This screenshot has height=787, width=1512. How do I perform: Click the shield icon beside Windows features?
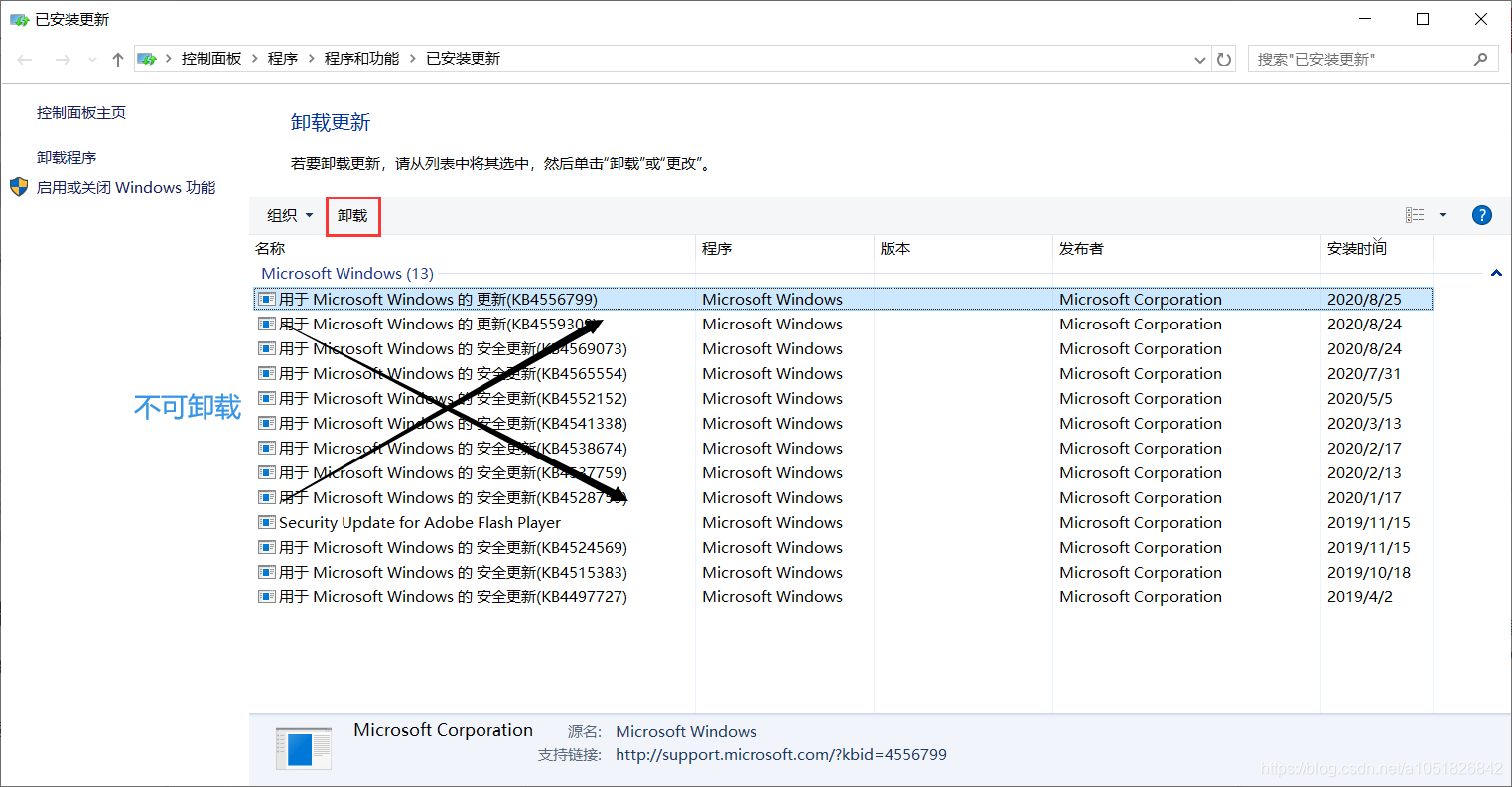click(19, 187)
